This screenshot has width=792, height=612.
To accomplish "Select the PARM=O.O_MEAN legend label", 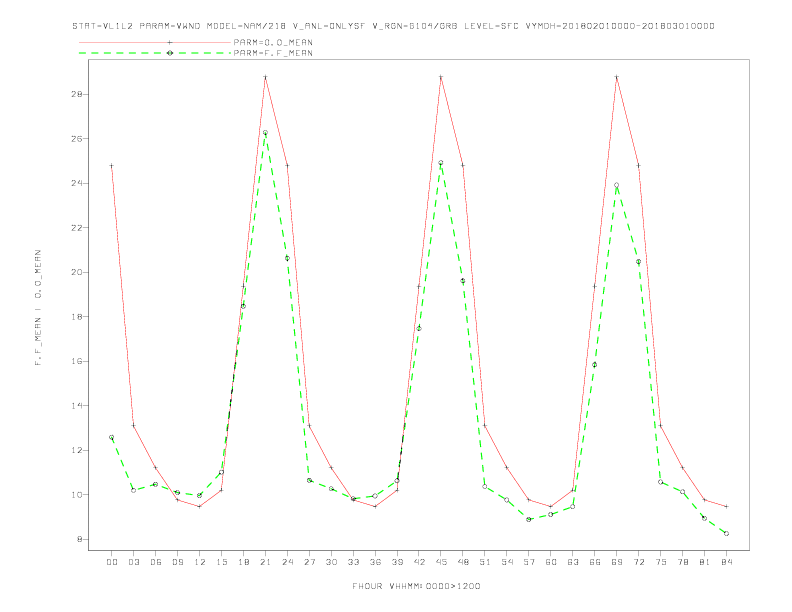I will coord(273,42).
